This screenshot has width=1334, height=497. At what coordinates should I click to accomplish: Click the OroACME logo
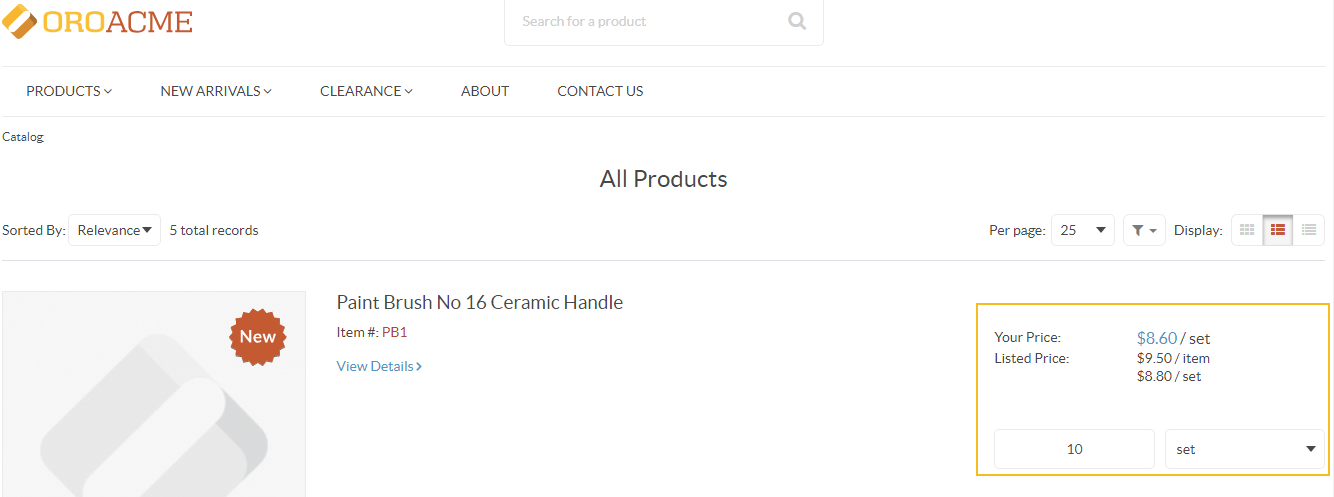pos(97,21)
